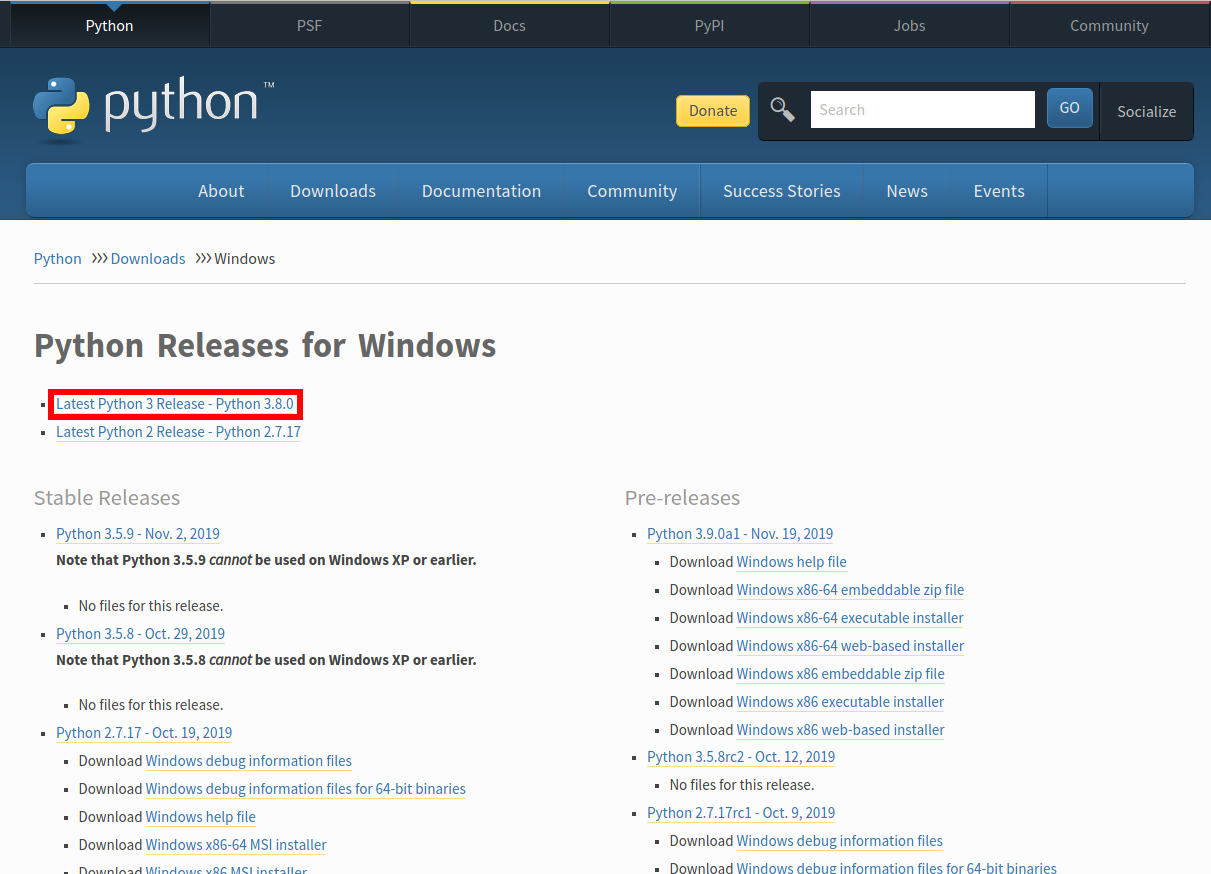This screenshot has width=1211, height=874.
Task: Click the Python logo in header
Action: pyautogui.click(x=153, y=108)
